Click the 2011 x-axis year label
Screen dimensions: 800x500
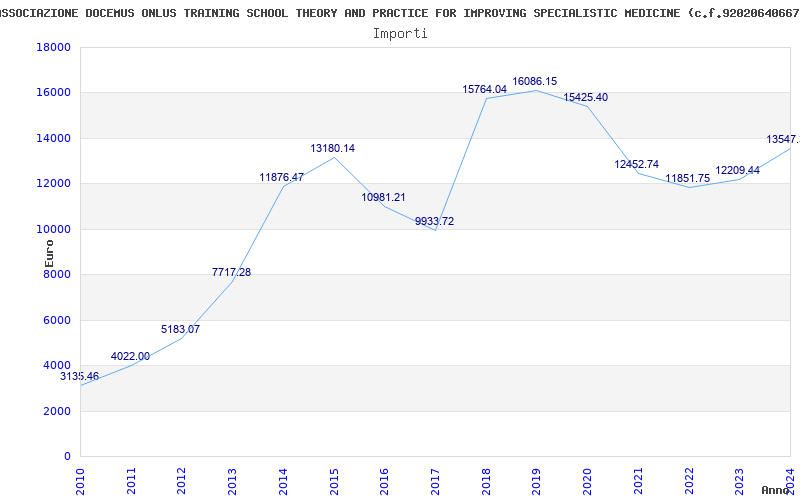pos(131,481)
